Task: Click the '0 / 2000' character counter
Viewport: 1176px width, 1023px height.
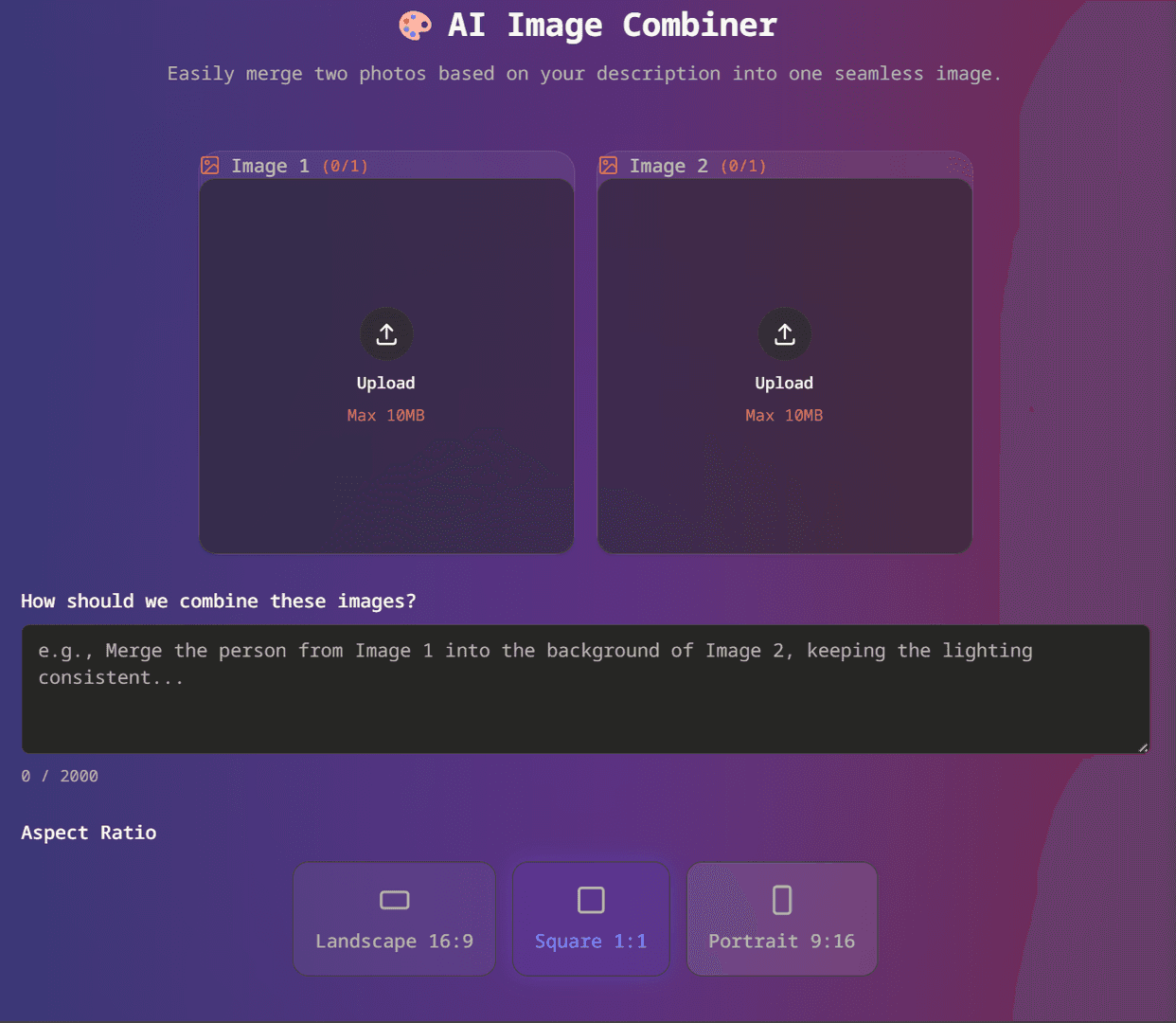Action: click(x=60, y=776)
